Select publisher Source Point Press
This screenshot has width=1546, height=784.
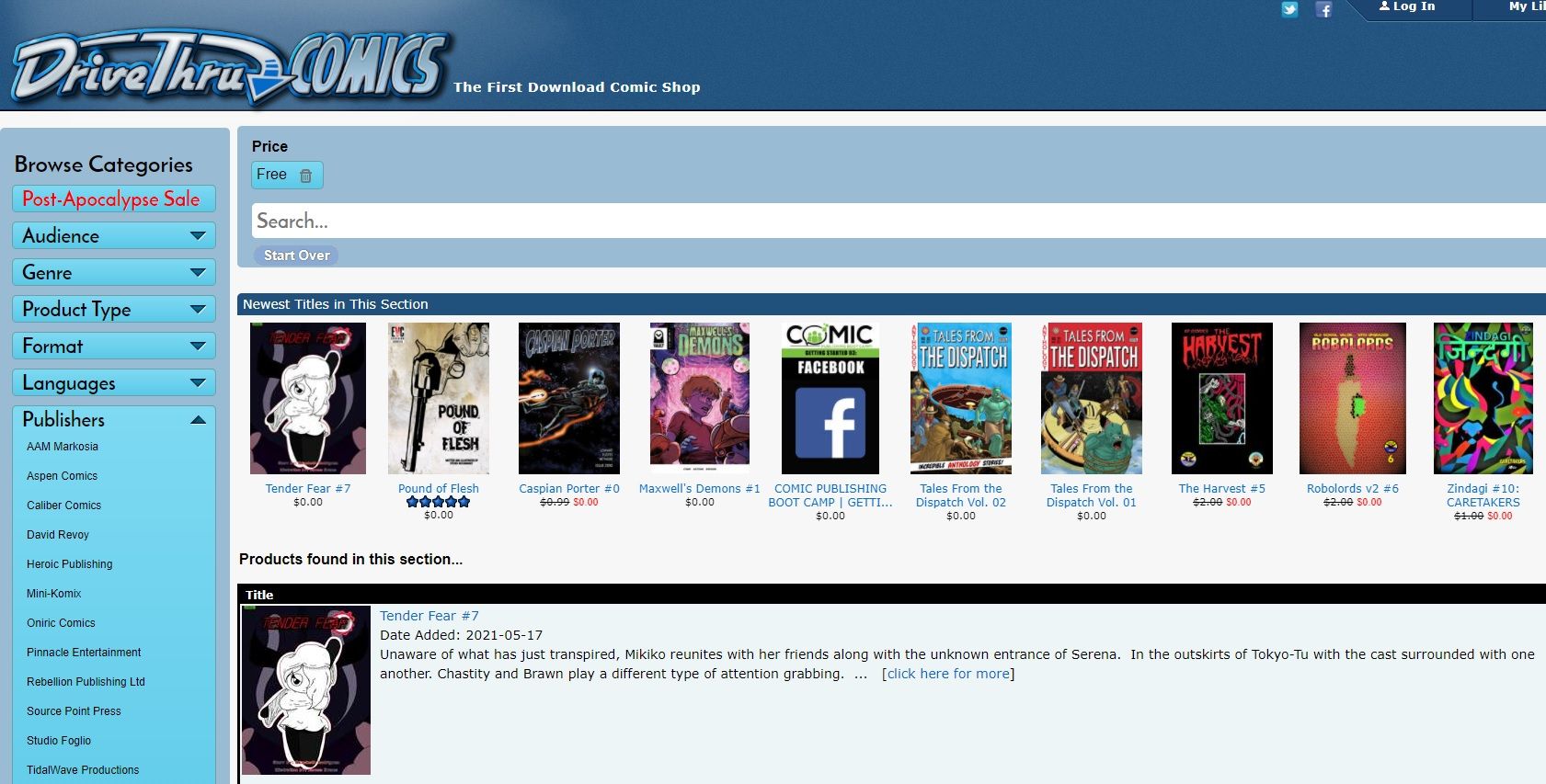[x=74, y=711]
